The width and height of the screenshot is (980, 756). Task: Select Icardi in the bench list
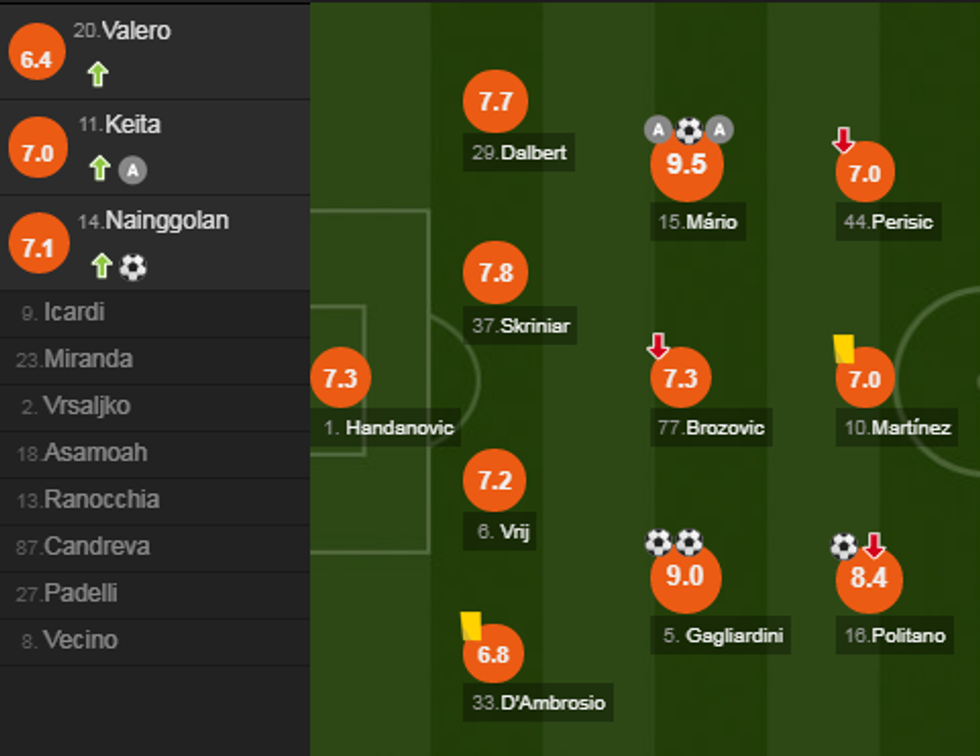(x=74, y=312)
